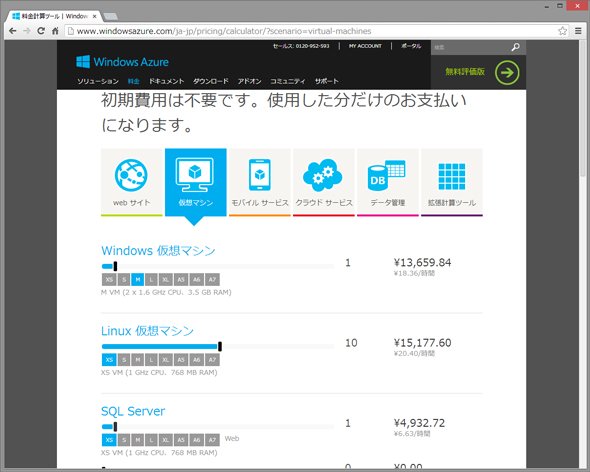Click MY ACCOUNT link
Viewport: 590px width, 472px height.
tap(365, 46)
